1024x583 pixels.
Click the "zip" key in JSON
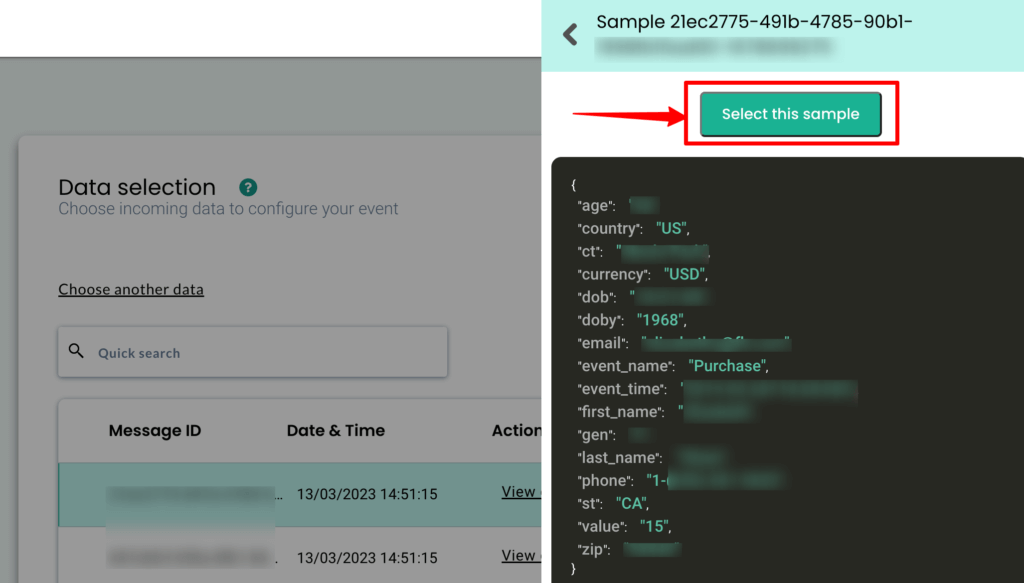pos(594,550)
